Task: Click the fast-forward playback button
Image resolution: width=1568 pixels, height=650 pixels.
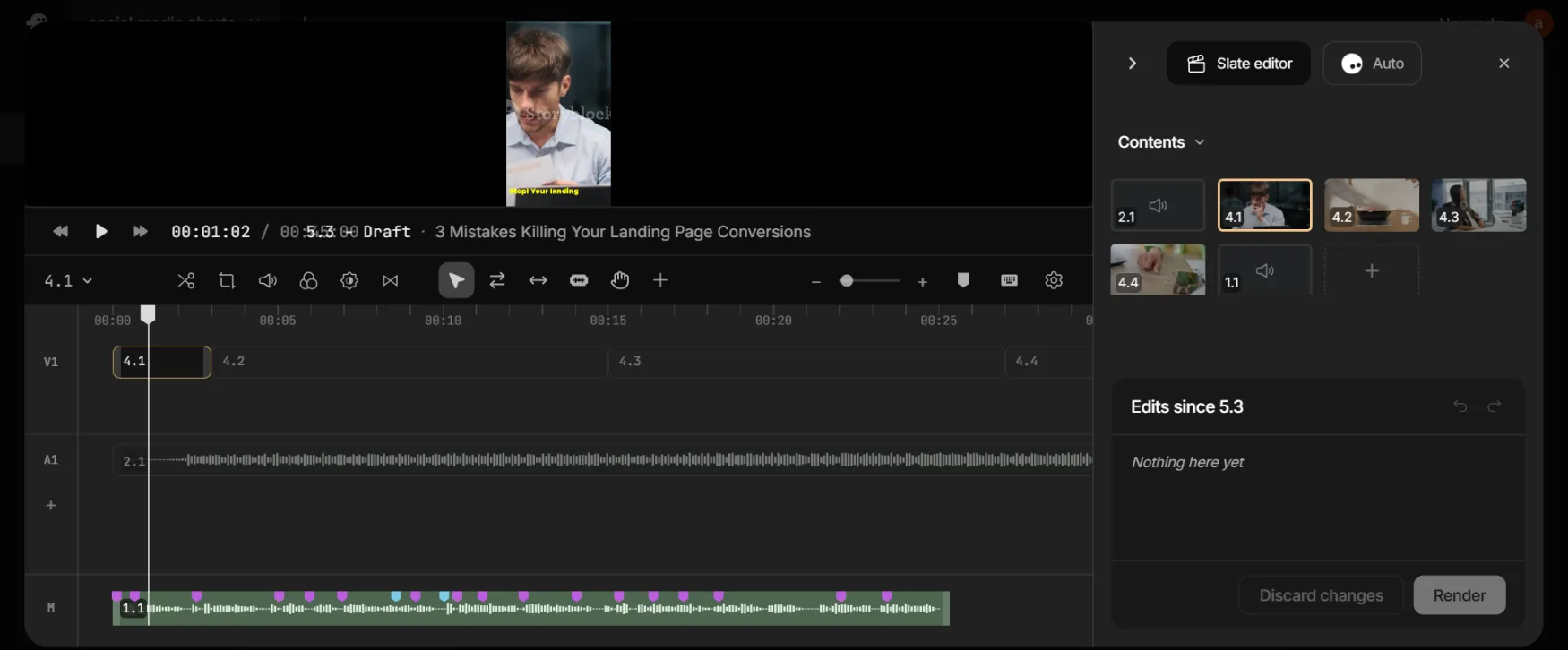Action: coord(140,232)
